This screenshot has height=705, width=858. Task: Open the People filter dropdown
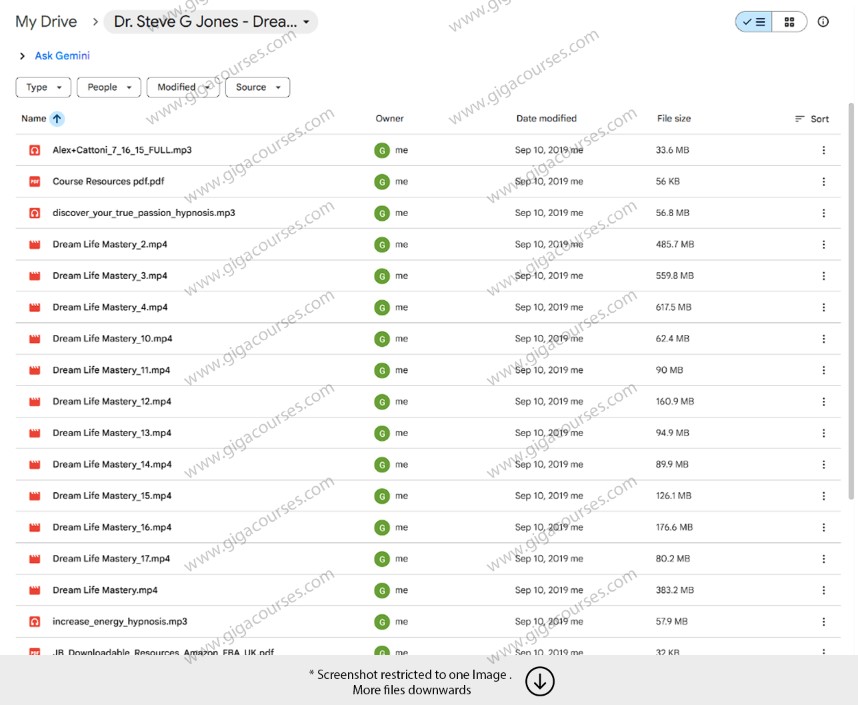(x=108, y=88)
